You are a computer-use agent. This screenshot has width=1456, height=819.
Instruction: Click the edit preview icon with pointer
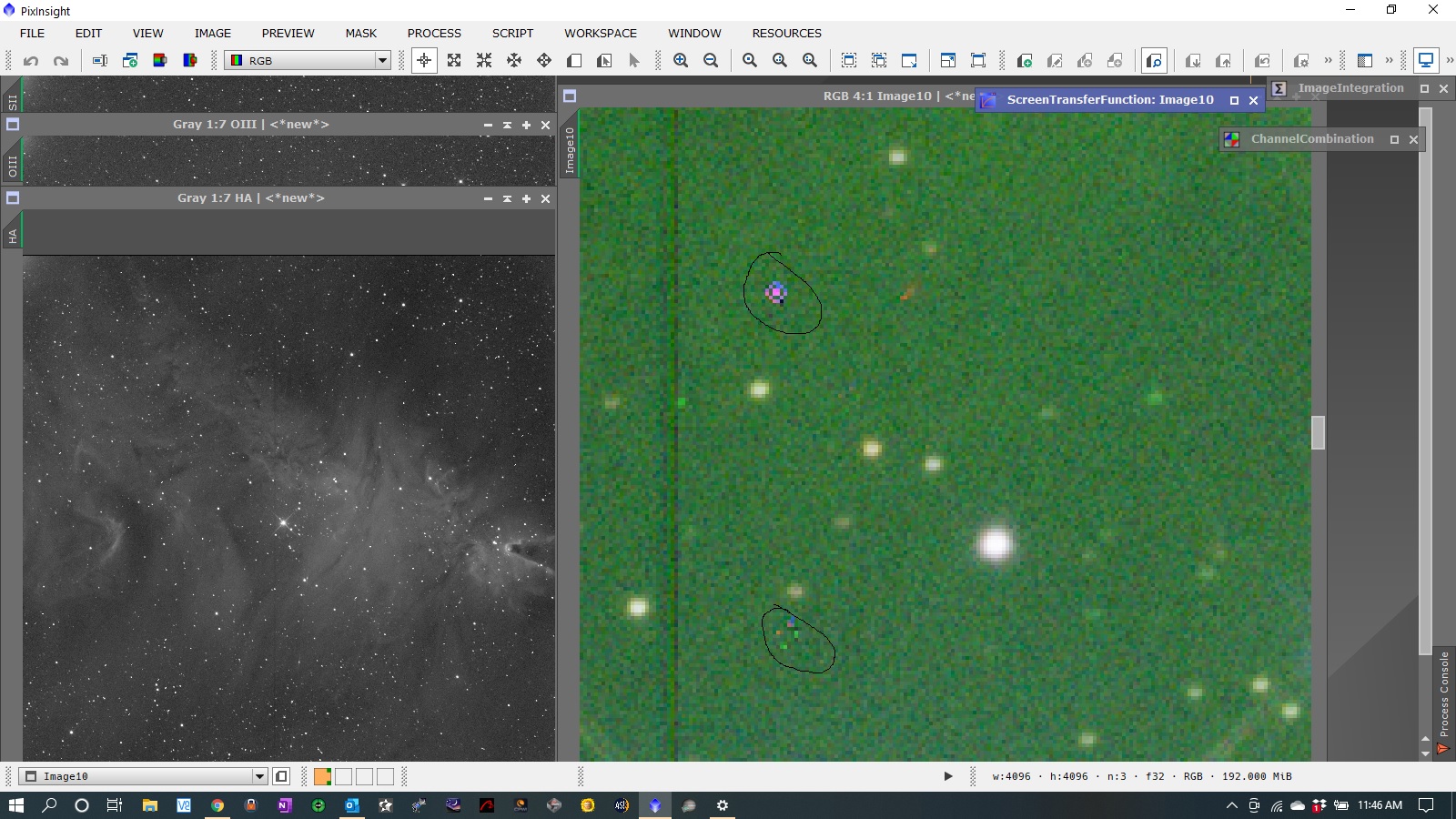pos(604,61)
